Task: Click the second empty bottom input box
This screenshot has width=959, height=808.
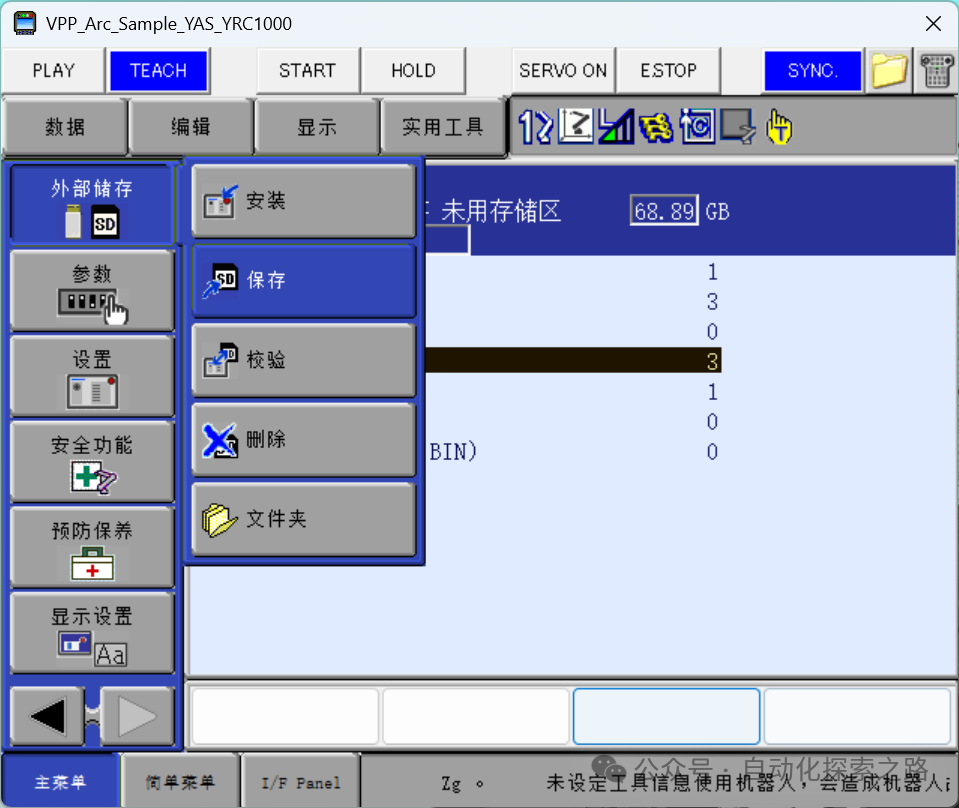Action: (x=476, y=716)
